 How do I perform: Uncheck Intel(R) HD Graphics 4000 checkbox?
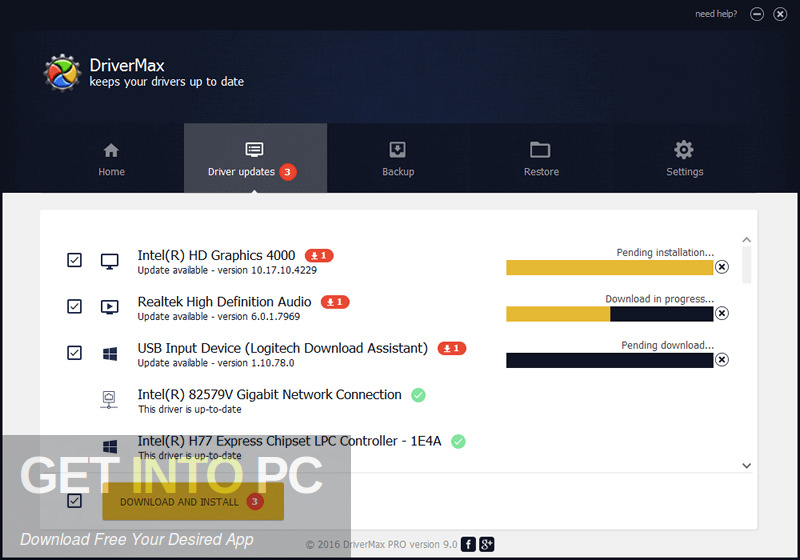pyautogui.click(x=74, y=260)
